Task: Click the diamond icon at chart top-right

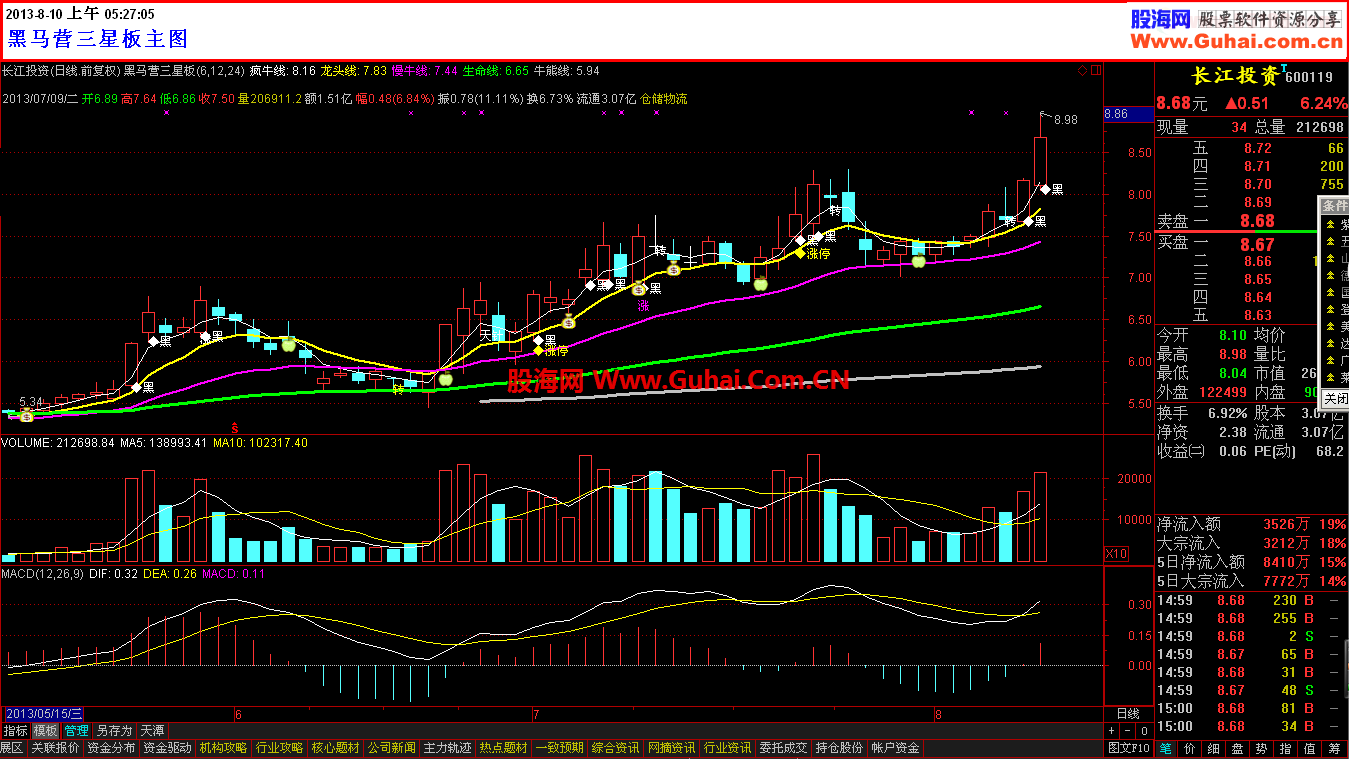Action: (1082, 71)
